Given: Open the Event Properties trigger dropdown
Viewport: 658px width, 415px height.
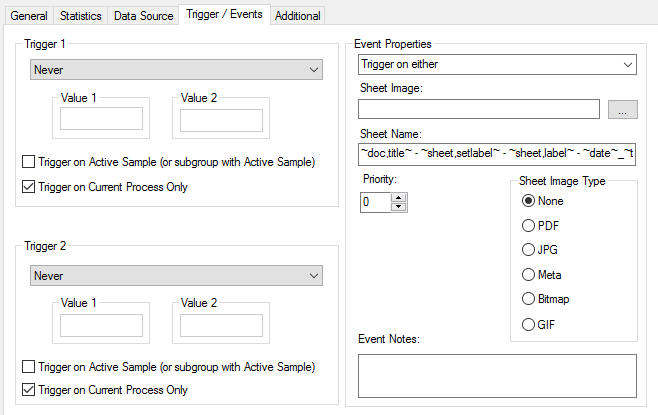Looking at the screenshot, I should pos(497,65).
